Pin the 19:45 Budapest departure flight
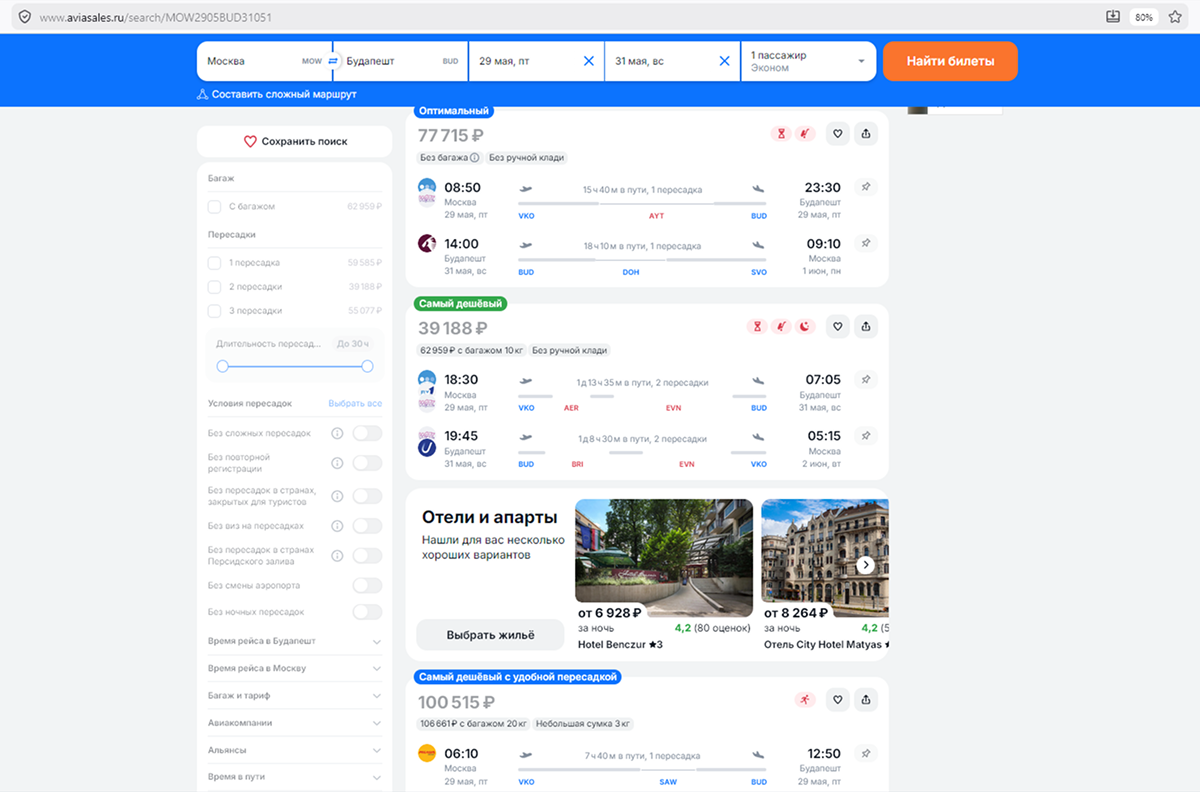The height and width of the screenshot is (792, 1200). click(866, 436)
